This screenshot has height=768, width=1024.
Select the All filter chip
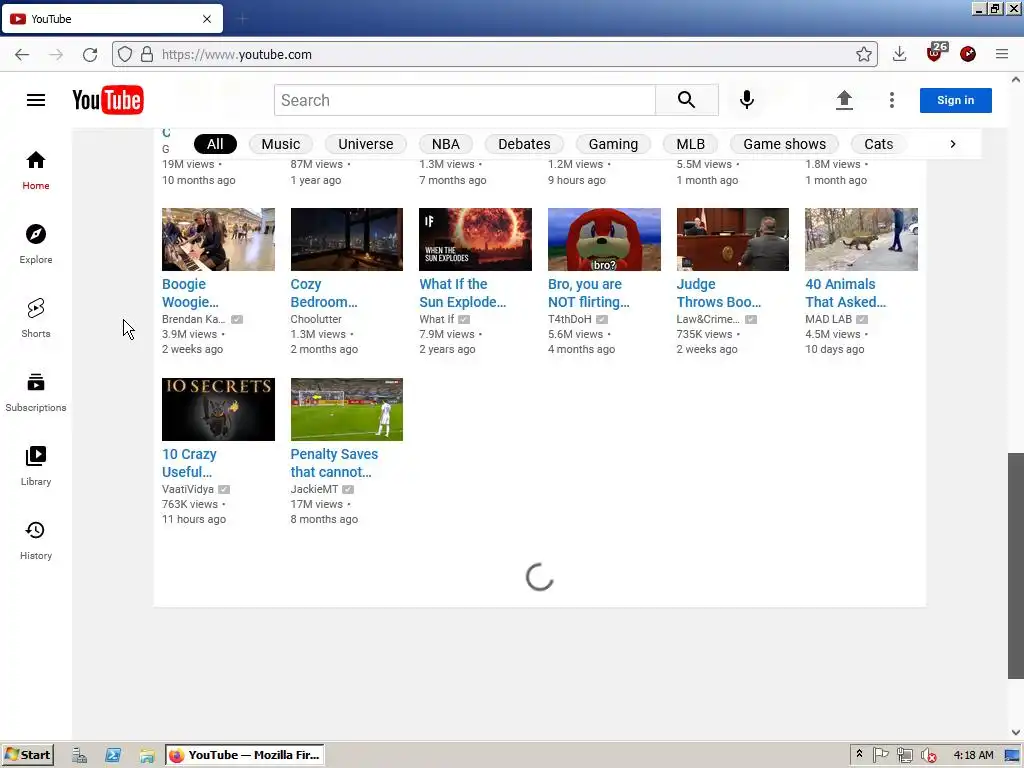pyautogui.click(x=216, y=144)
